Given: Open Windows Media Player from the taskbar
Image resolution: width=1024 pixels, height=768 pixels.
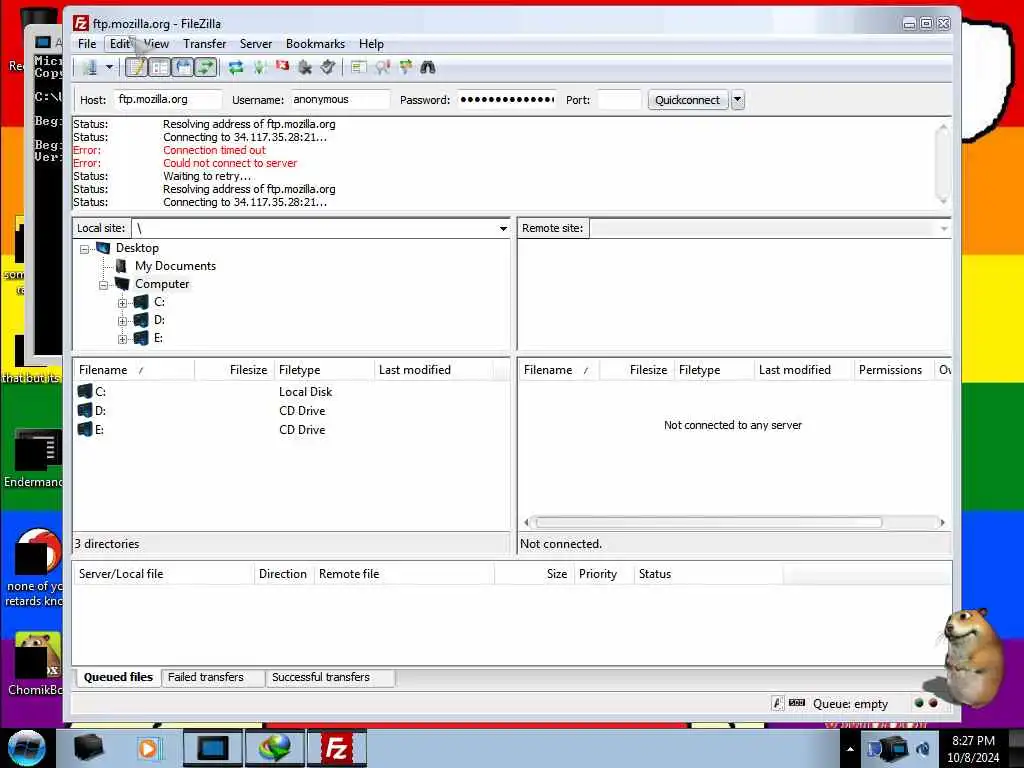Looking at the screenshot, I should pos(148,748).
